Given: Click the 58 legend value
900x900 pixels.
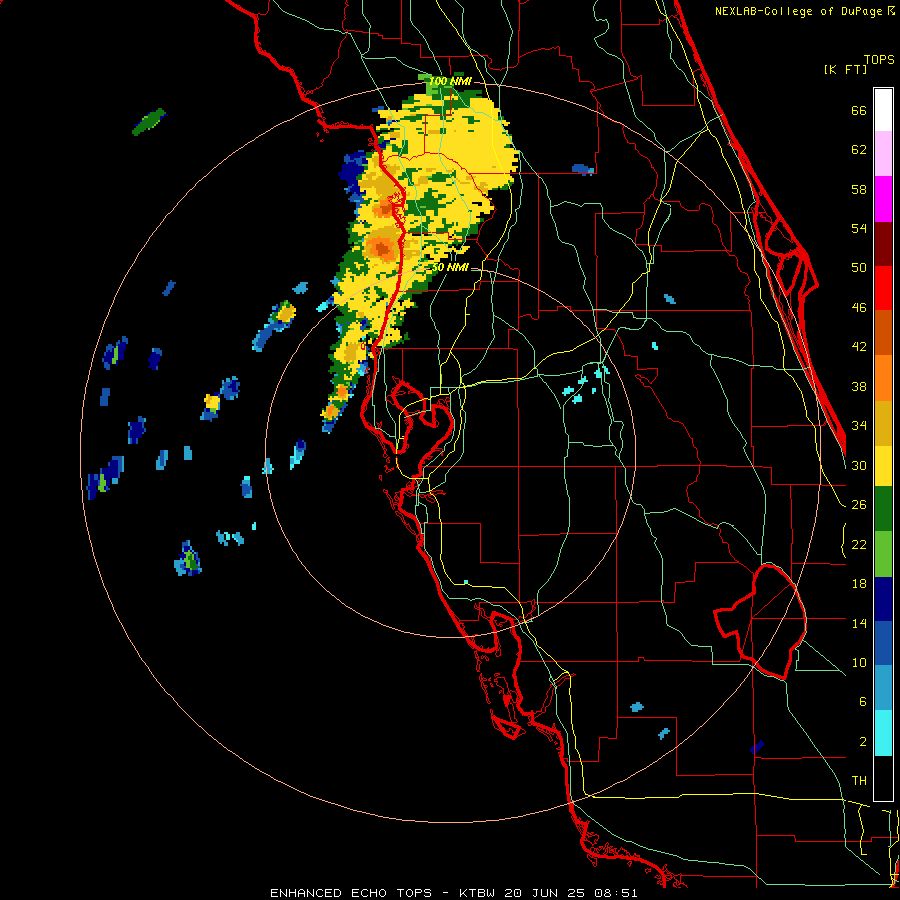Looking at the screenshot, I should tap(859, 189).
